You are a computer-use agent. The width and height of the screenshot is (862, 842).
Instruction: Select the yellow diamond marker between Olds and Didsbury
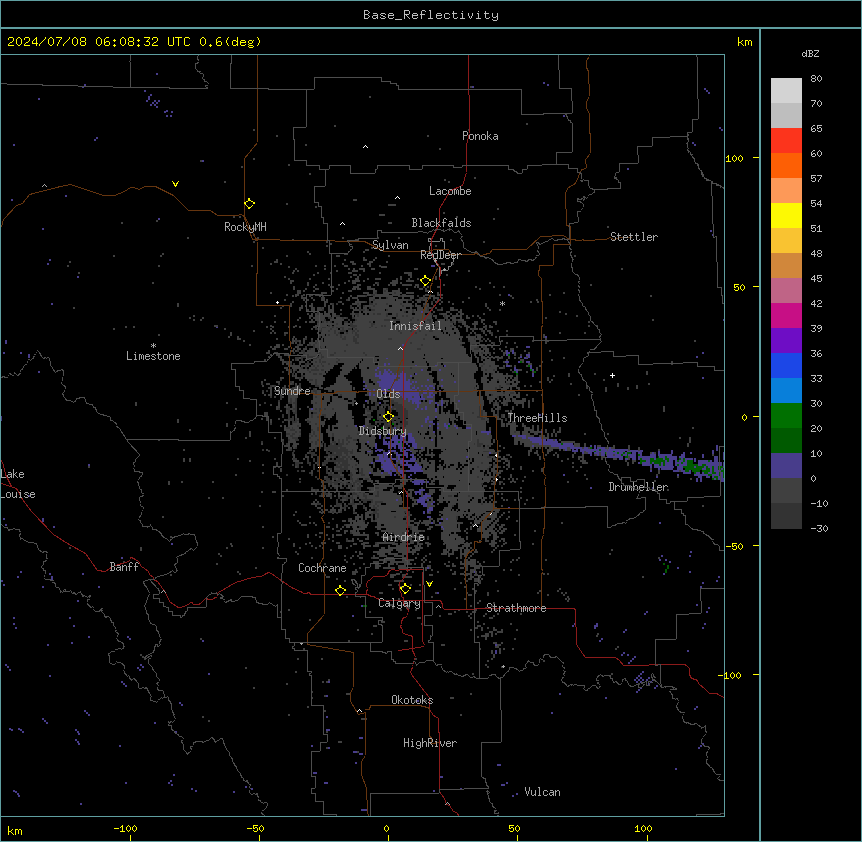click(x=389, y=417)
